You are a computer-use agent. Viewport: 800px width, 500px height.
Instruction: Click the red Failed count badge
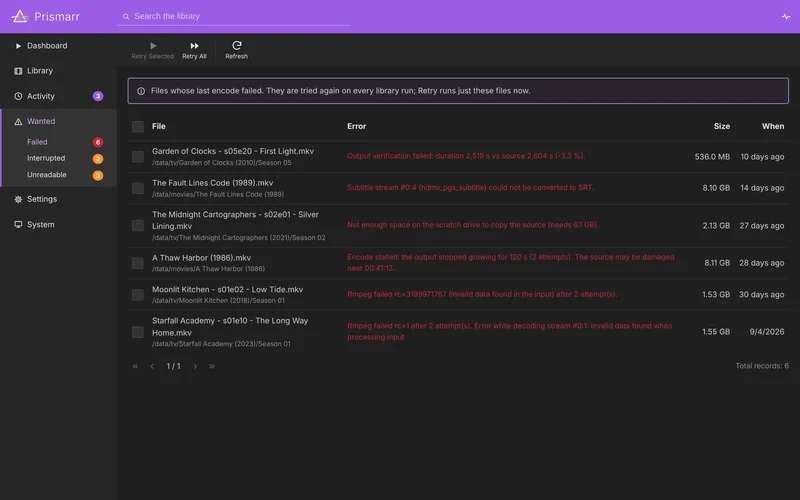pyautogui.click(x=98, y=142)
